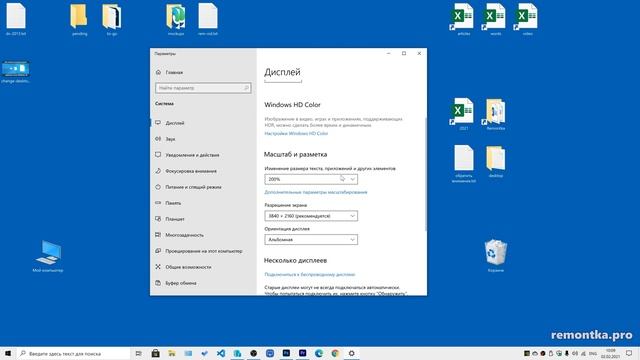Click the taskbar search box
Image resolution: width=640 pixels, height=360 pixels.
(x=73, y=353)
